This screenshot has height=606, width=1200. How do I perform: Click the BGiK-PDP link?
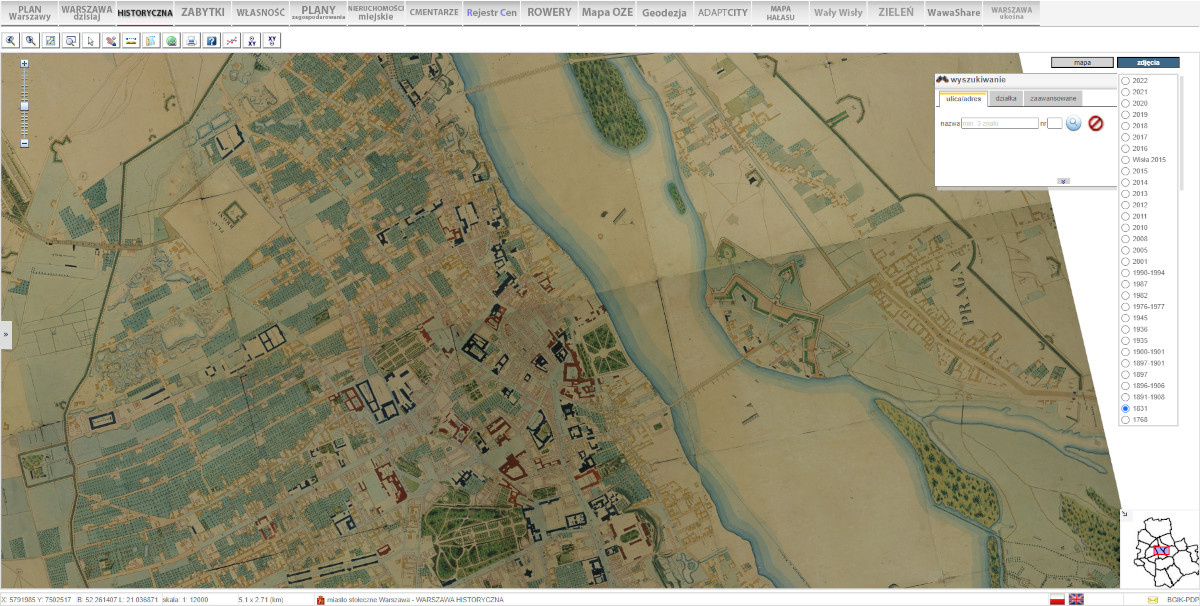pos(1182,600)
